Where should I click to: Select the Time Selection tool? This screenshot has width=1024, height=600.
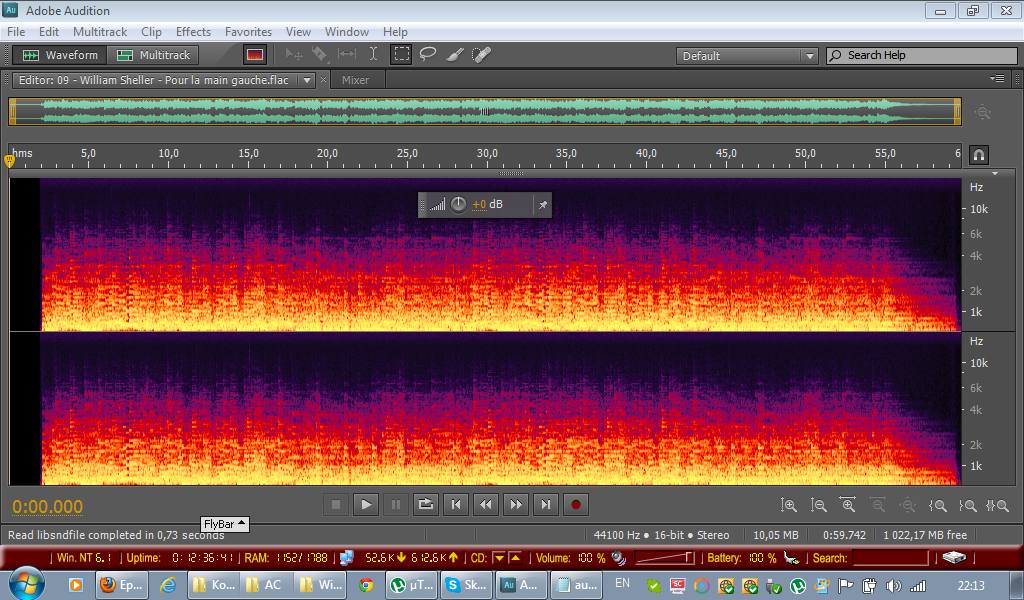tap(374, 55)
